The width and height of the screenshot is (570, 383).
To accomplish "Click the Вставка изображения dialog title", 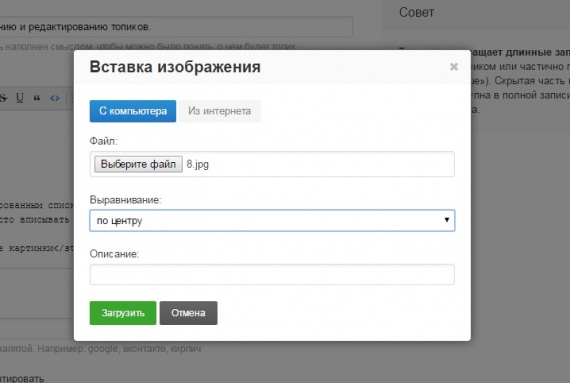I will pos(175,67).
